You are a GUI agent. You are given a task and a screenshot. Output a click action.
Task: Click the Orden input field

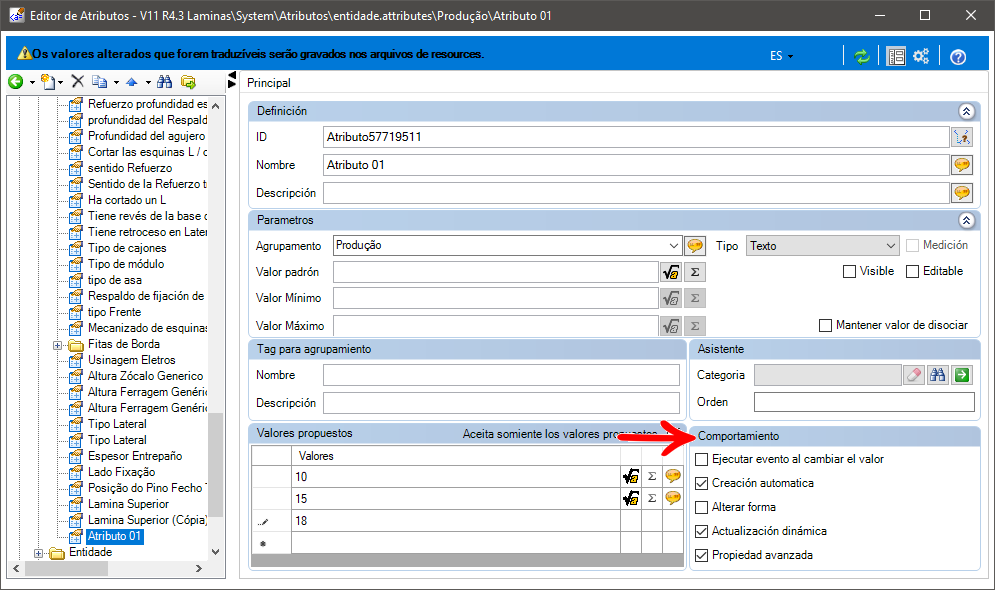coord(864,402)
